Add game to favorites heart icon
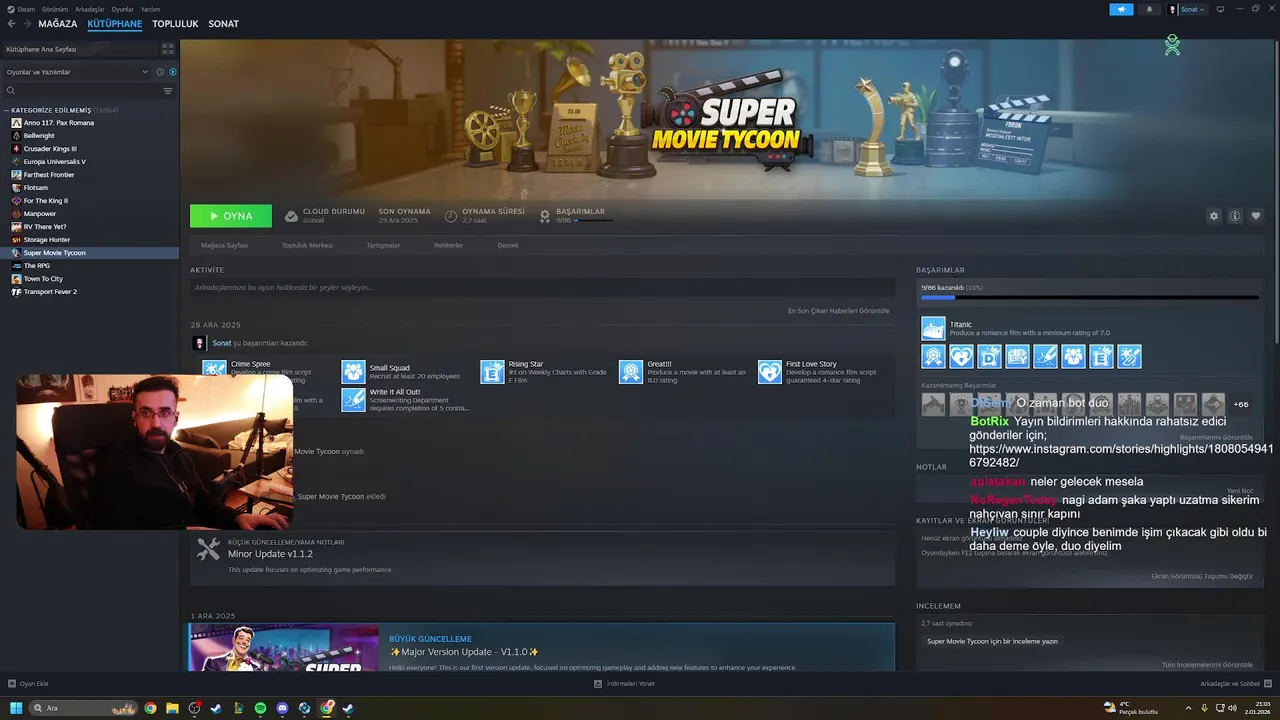Image resolution: width=1280 pixels, height=720 pixels. 1256,216
